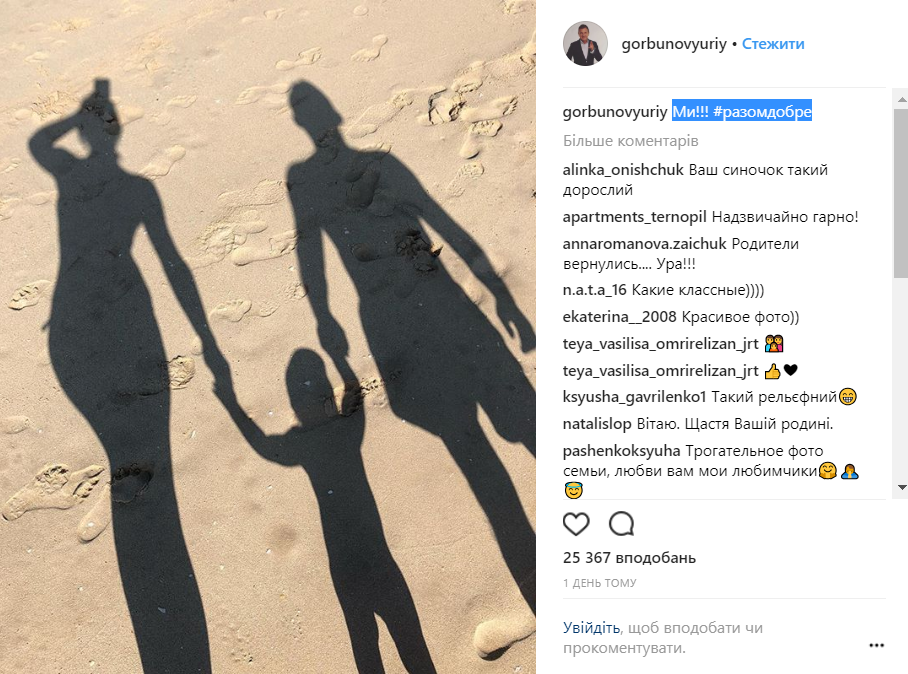Screen dimensions: 908x674
Task: Follow the account via Стежити
Action: (773, 44)
